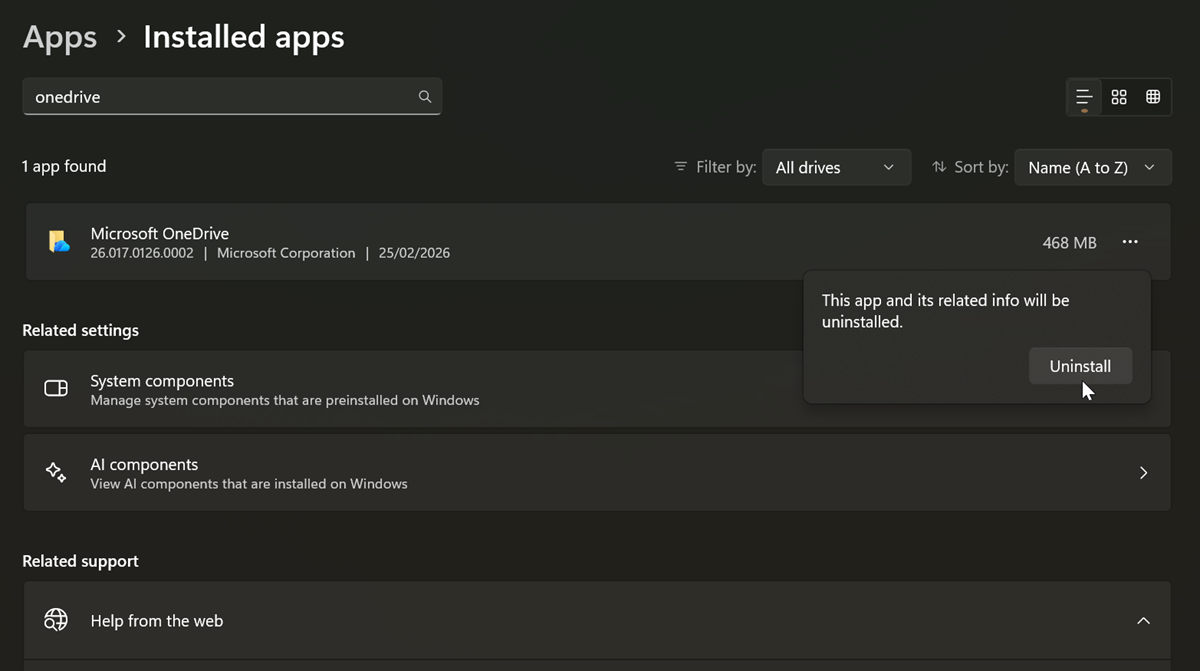Collapse the Help from the web section
This screenshot has height=671, width=1200.
coord(1143,621)
